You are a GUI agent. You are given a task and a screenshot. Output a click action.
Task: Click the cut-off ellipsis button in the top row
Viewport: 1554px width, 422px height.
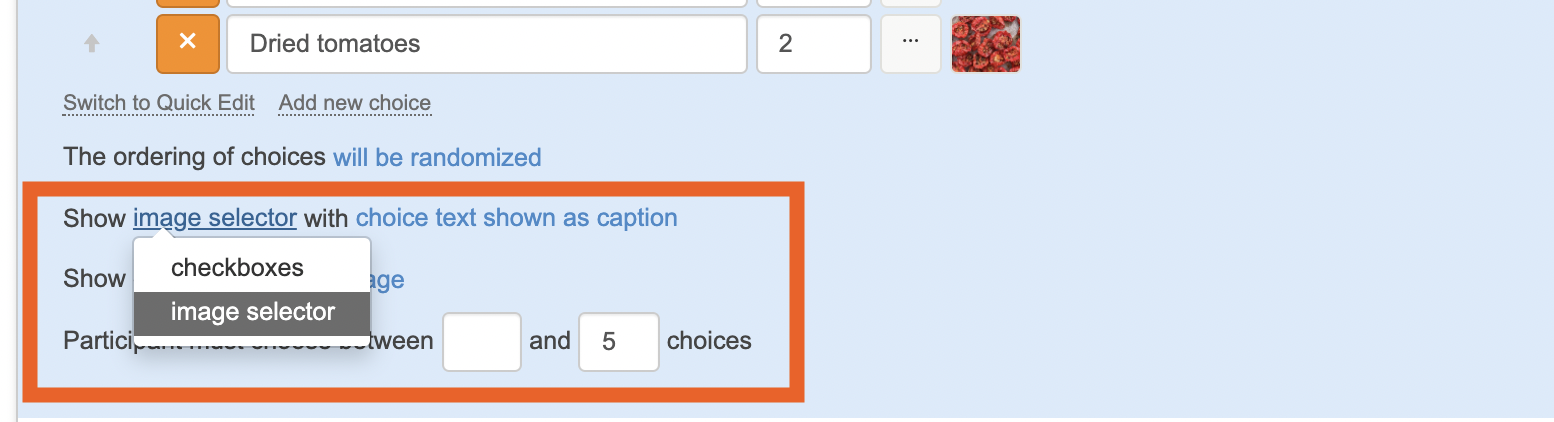(x=910, y=3)
